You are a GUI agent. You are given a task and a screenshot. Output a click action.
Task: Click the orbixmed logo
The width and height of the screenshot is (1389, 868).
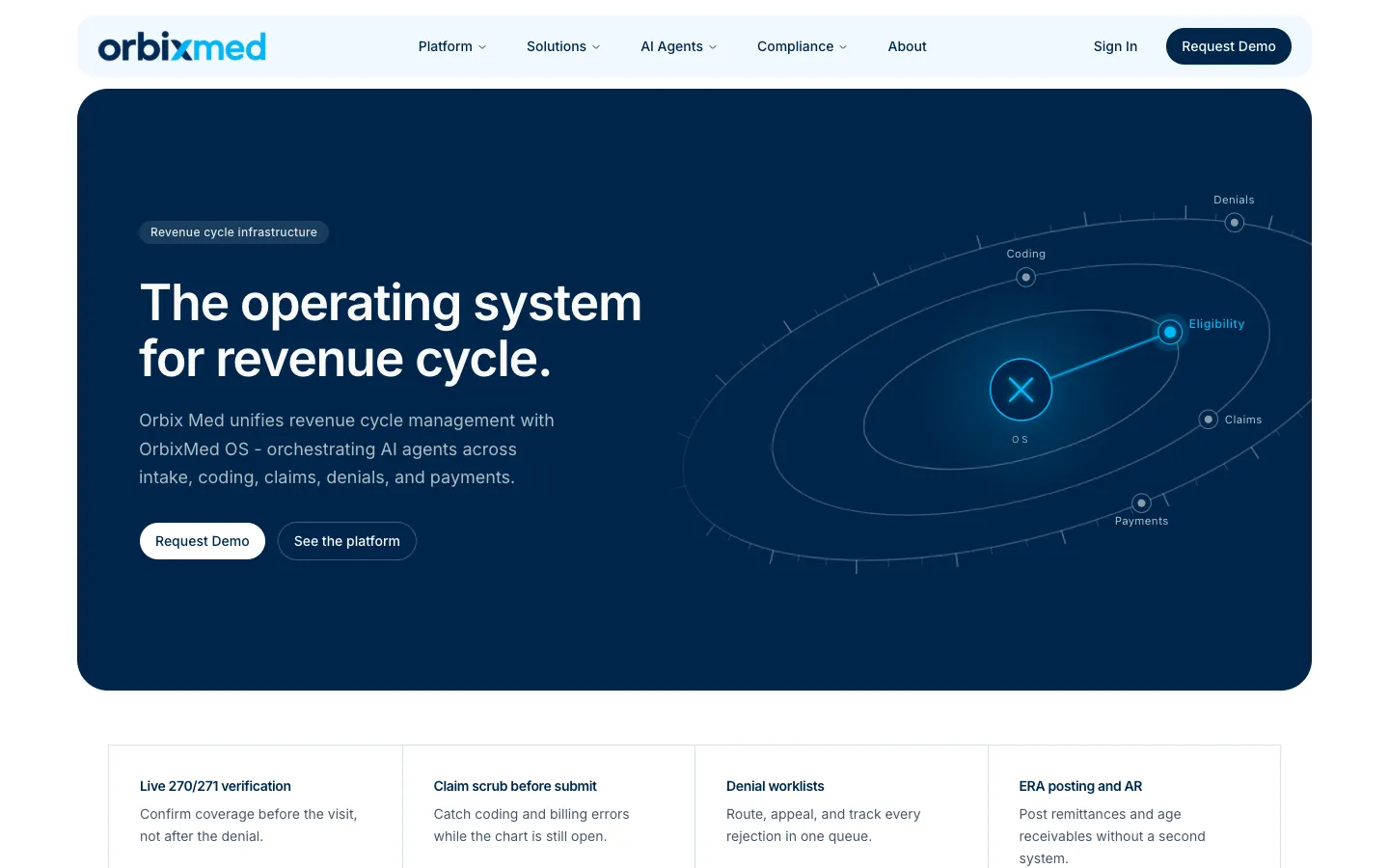point(181,46)
